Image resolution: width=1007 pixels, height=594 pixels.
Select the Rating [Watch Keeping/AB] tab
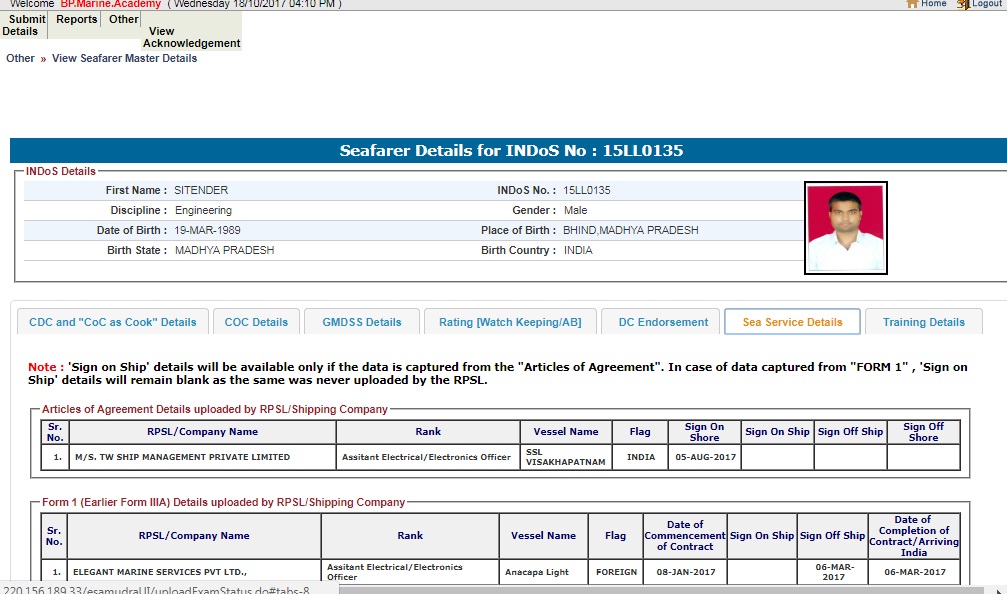pyautogui.click(x=510, y=322)
